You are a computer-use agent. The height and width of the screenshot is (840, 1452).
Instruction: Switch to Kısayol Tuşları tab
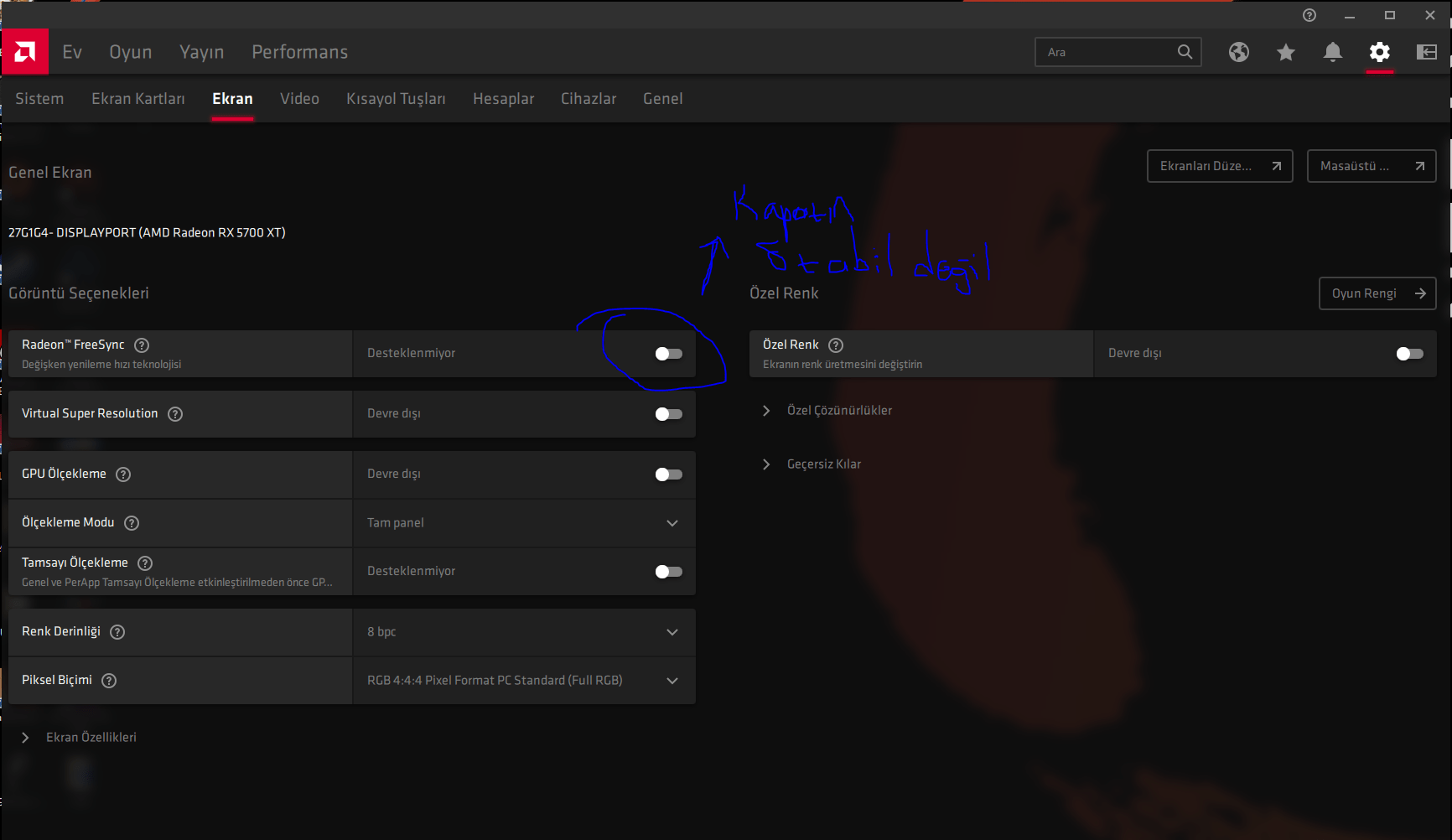[396, 99]
